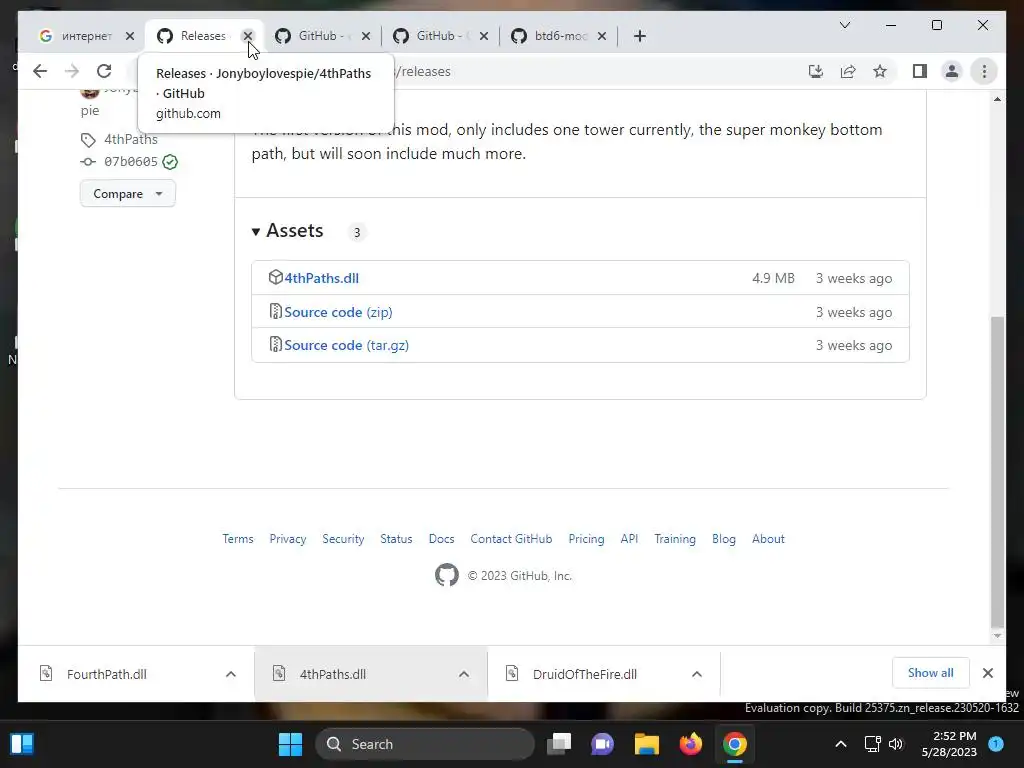Open File Explorer from taskbar
Image resolution: width=1024 pixels, height=768 pixels.
647,744
